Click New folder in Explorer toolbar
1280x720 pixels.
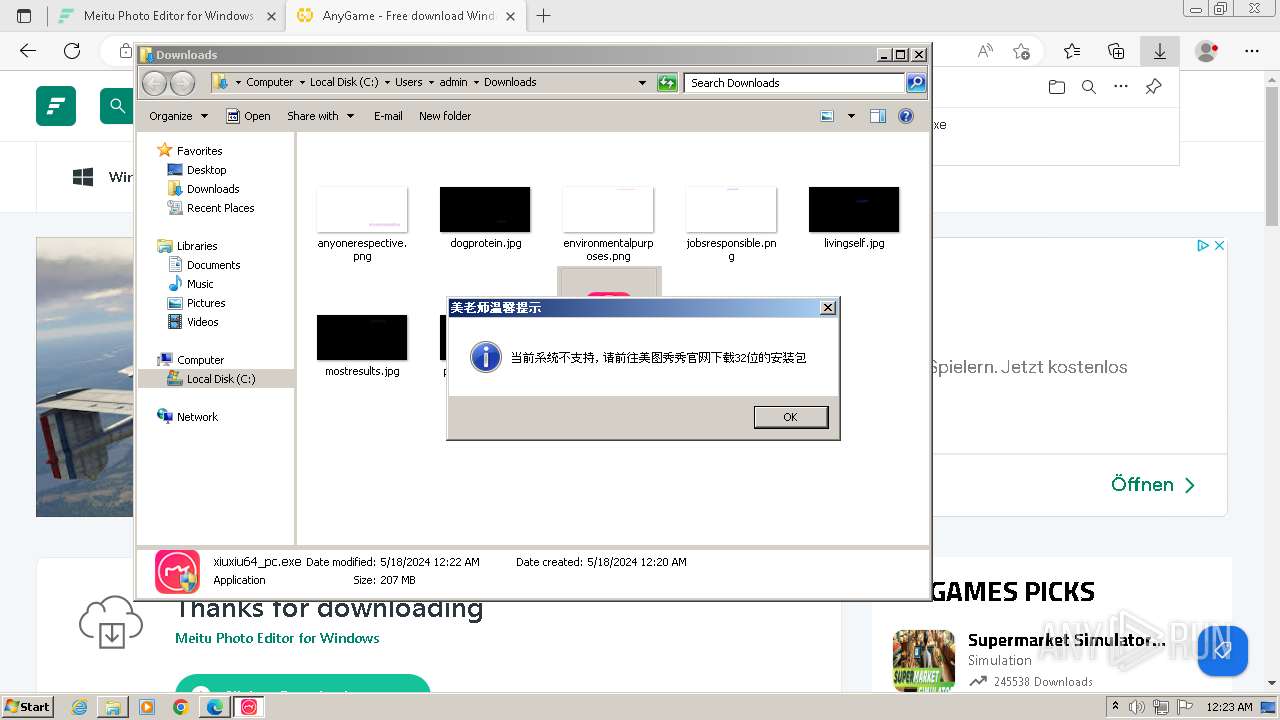point(445,116)
